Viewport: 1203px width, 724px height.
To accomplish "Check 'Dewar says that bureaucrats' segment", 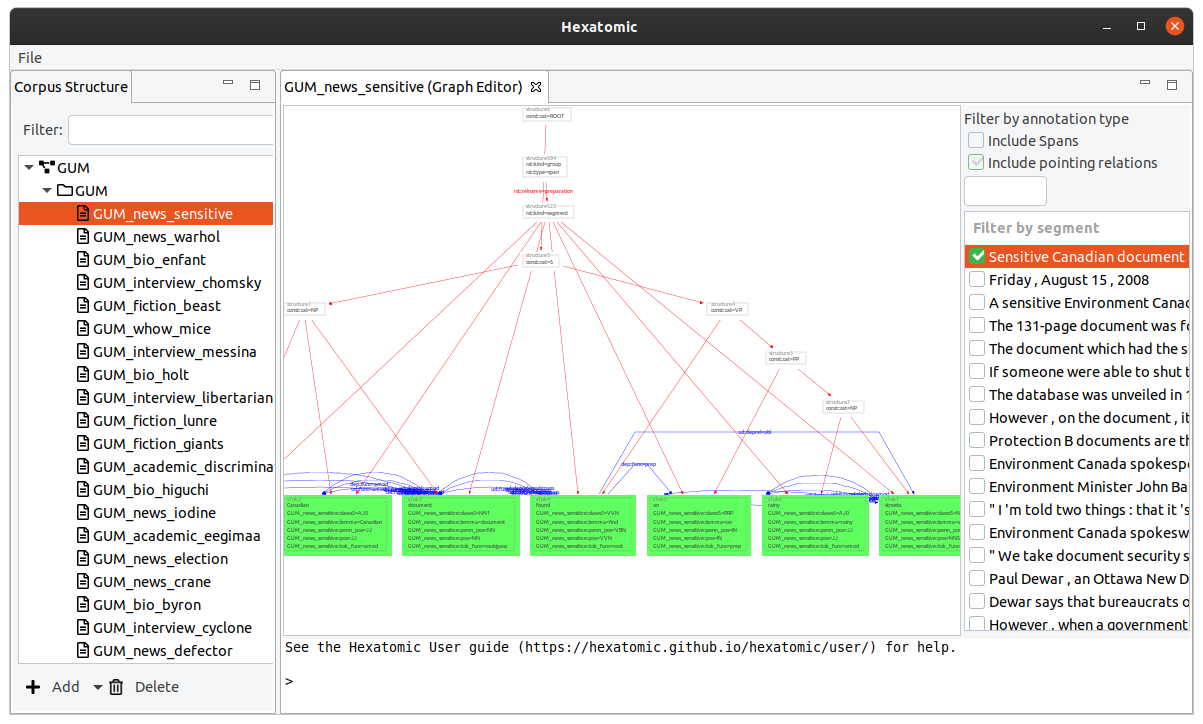I will click(x=977, y=602).
